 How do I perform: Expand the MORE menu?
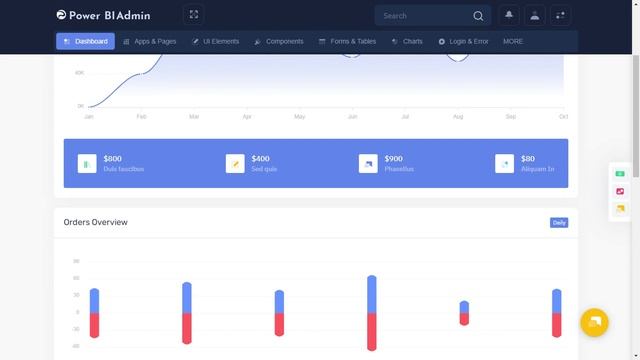click(513, 41)
